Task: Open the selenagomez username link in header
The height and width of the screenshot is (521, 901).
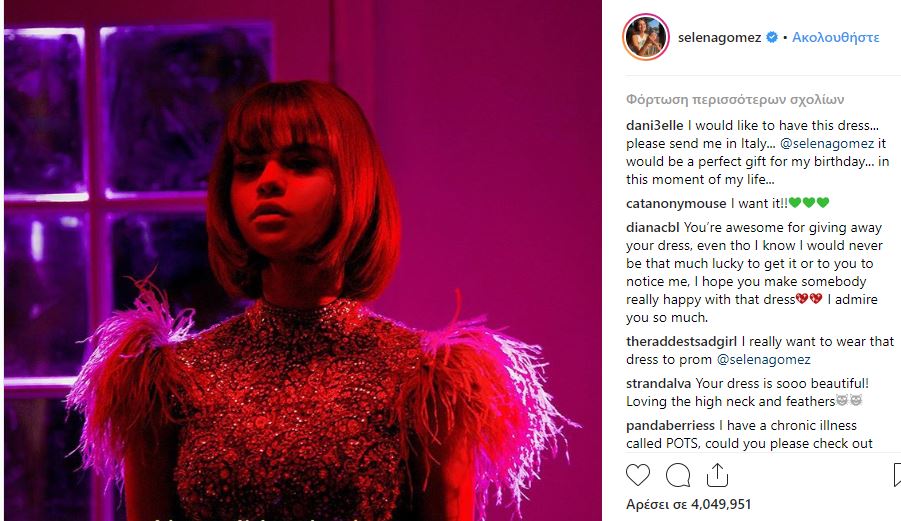Action: [x=719, y=37]
